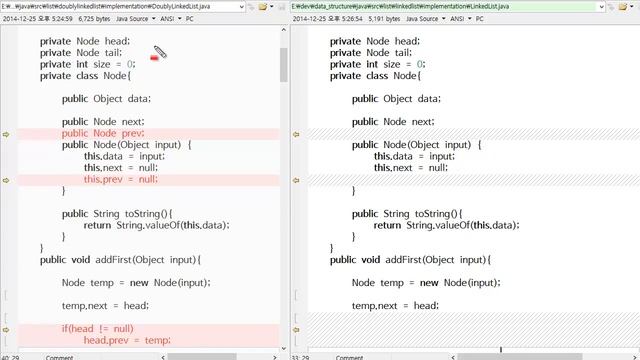
Task: Open right browse-folder dropdown arrow
Action: [x=632, y=7]
